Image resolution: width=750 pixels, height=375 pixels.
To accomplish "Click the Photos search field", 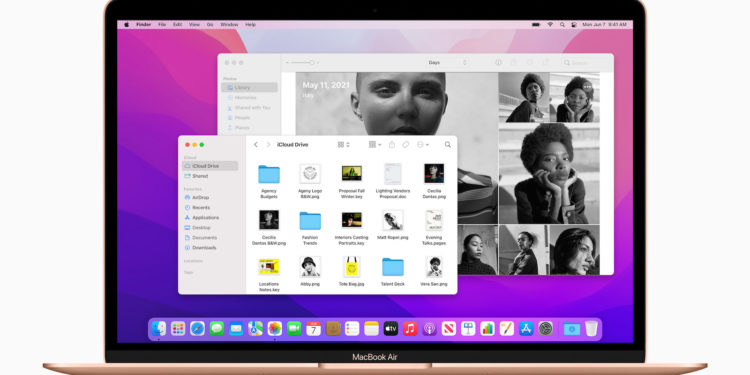I will tap(586, 63).
